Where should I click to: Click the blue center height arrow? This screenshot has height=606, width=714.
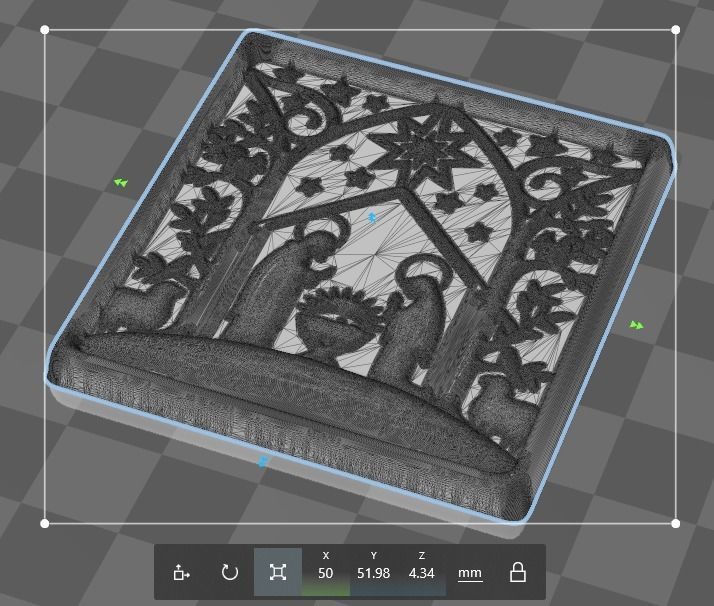tap(372, 218)
